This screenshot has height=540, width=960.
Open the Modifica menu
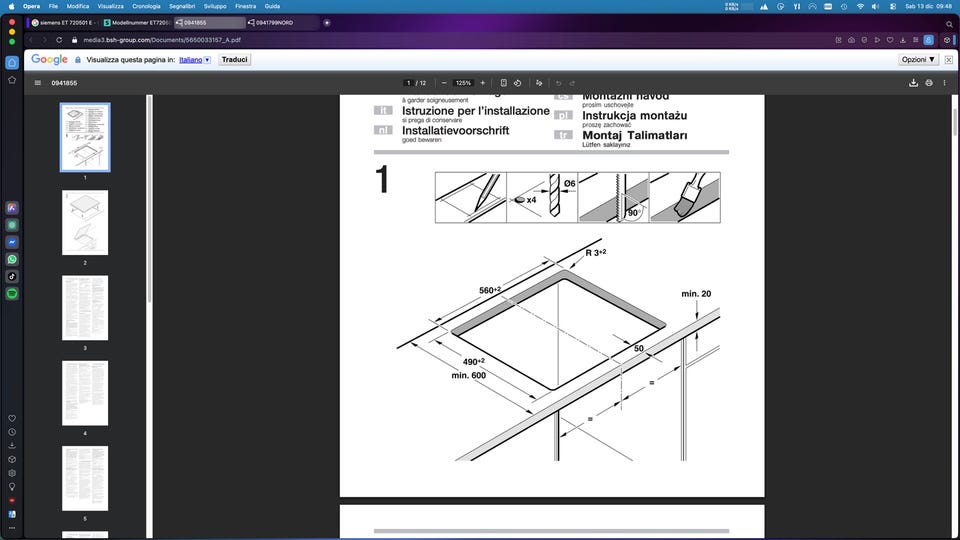pos(78,6)
